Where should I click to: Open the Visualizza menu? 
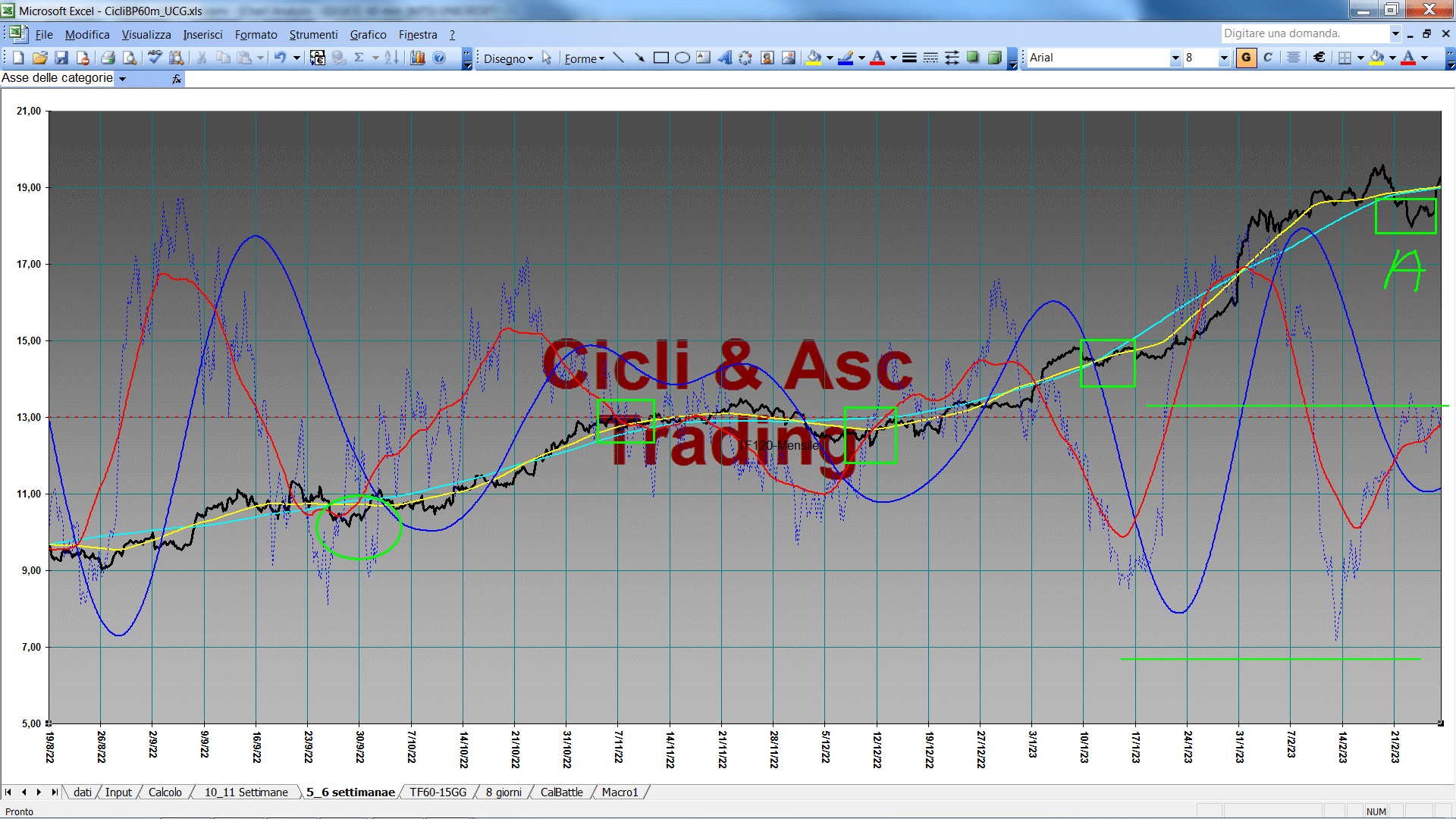(x=146, y=35)
